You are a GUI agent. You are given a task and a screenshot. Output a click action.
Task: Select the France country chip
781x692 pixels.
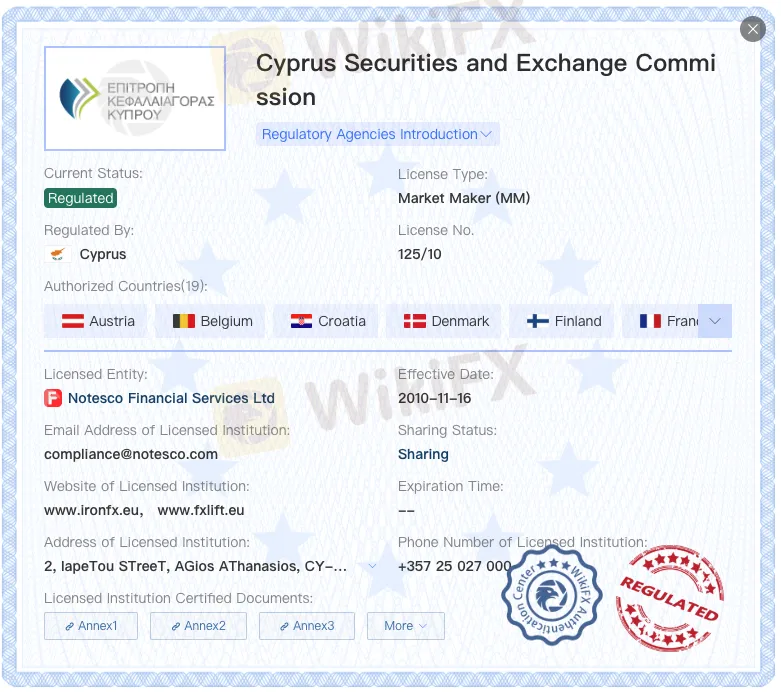click(x=665, y=321)
